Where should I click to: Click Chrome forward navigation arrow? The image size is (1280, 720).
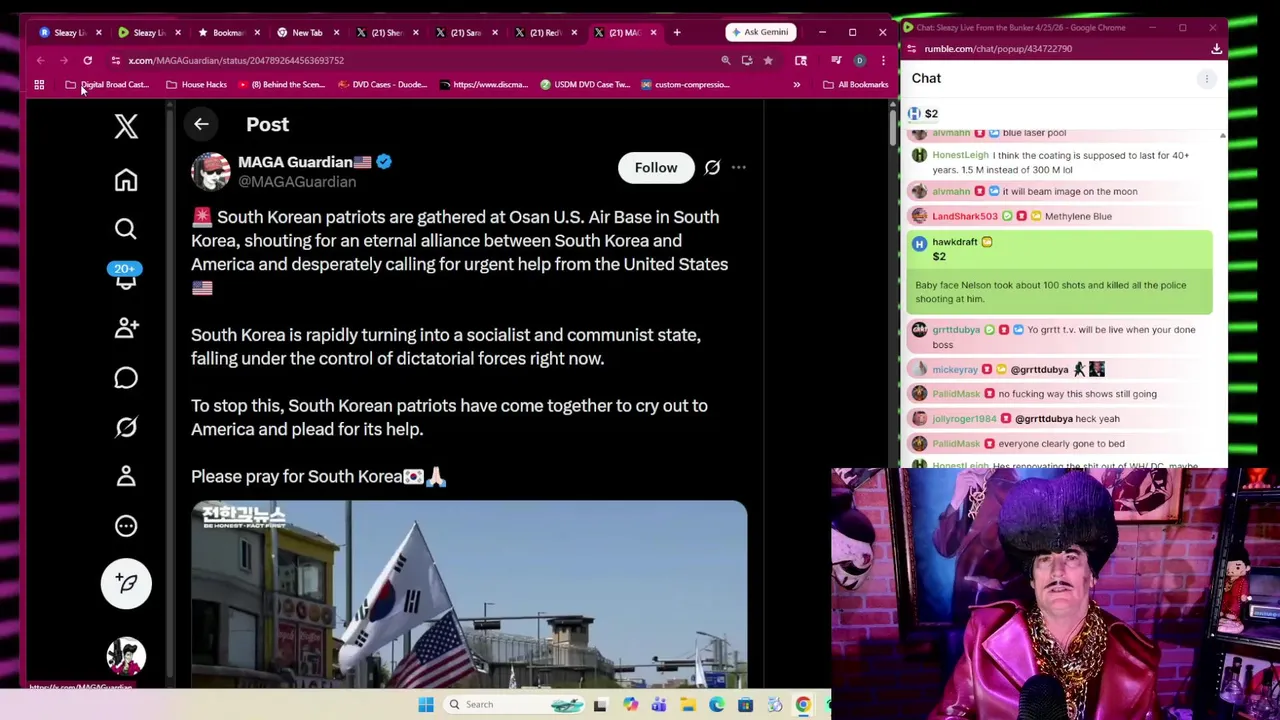click(64, 60)
